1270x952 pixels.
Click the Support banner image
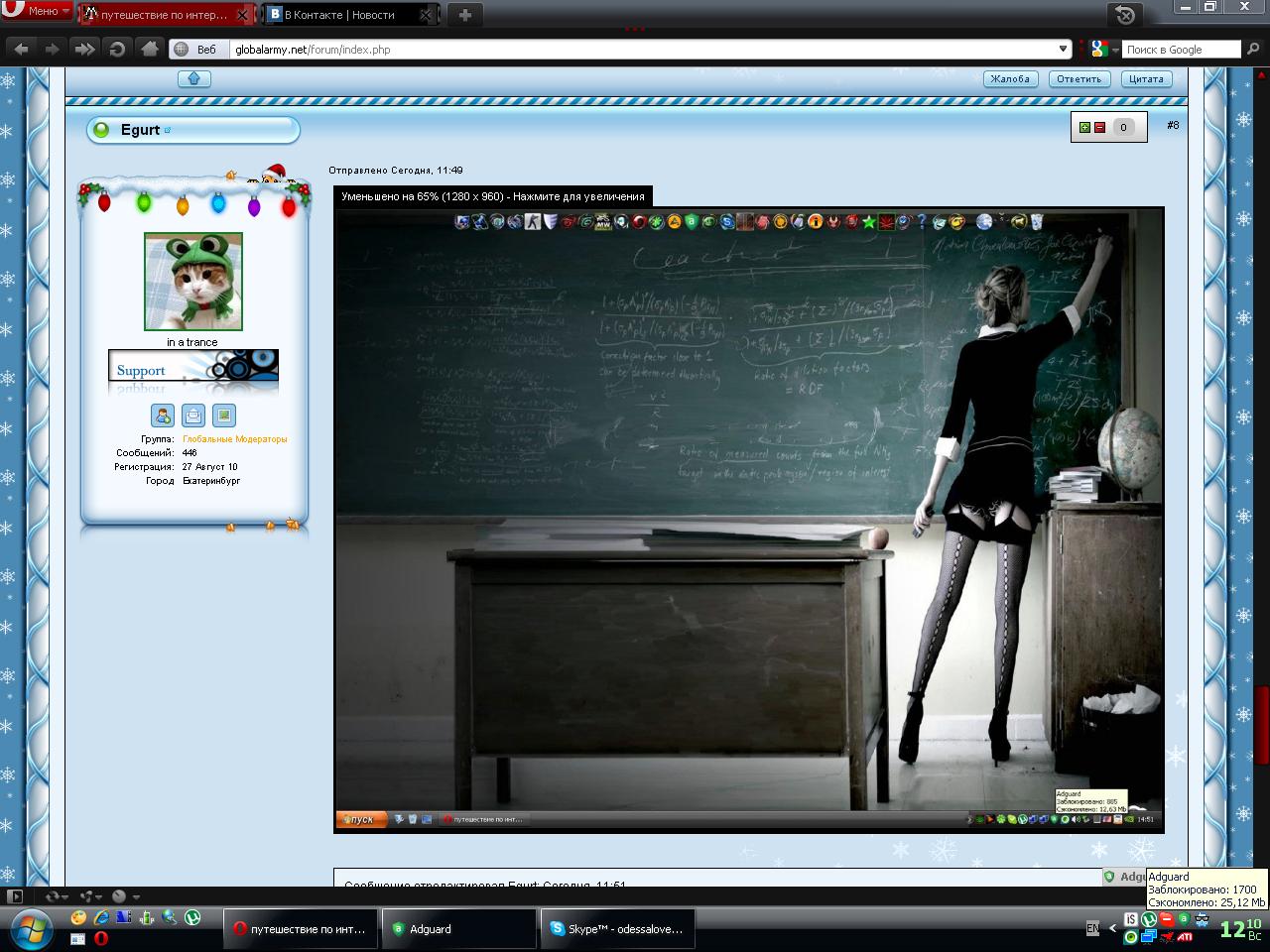pyautogui.click(x=193, y=366)
